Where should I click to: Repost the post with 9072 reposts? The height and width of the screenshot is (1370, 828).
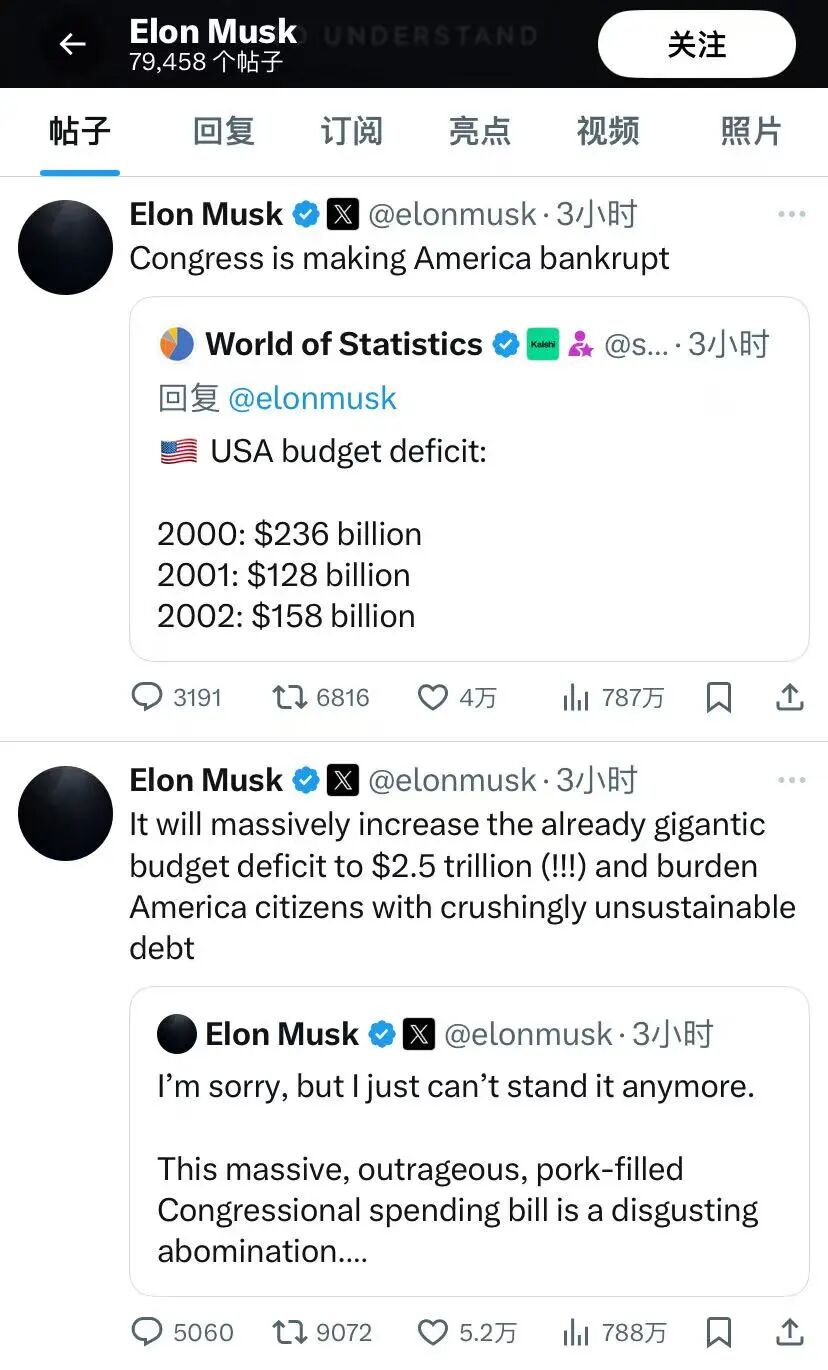pos(322,1332)
